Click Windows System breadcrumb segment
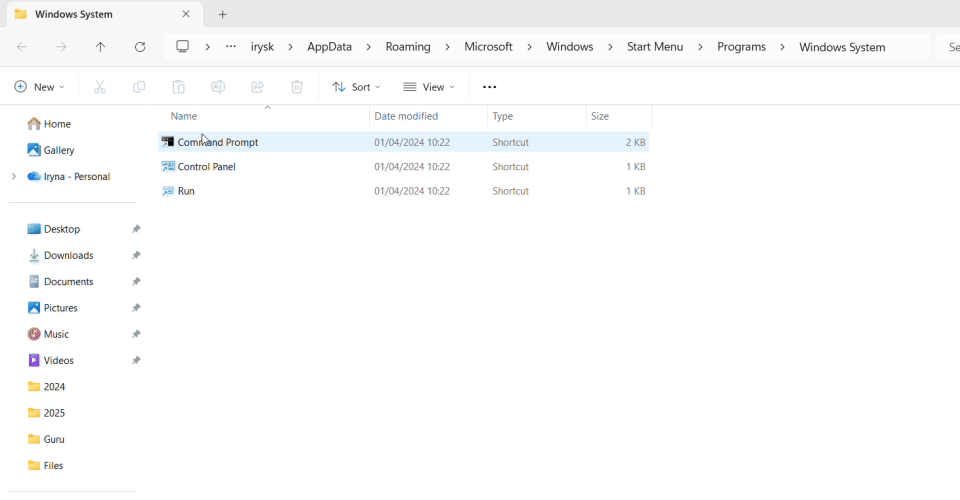 coord(842,47)
